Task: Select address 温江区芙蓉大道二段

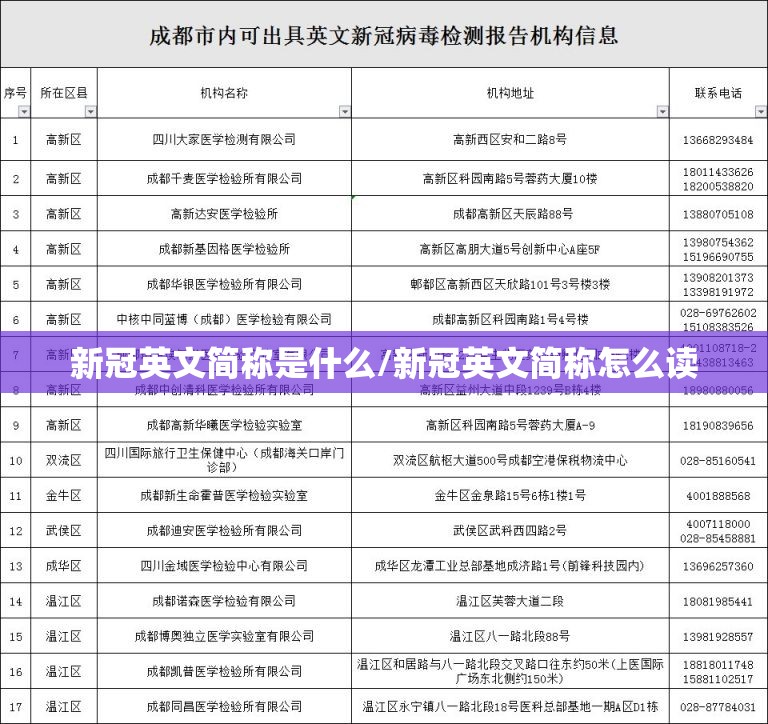Action: click(510, 601)
